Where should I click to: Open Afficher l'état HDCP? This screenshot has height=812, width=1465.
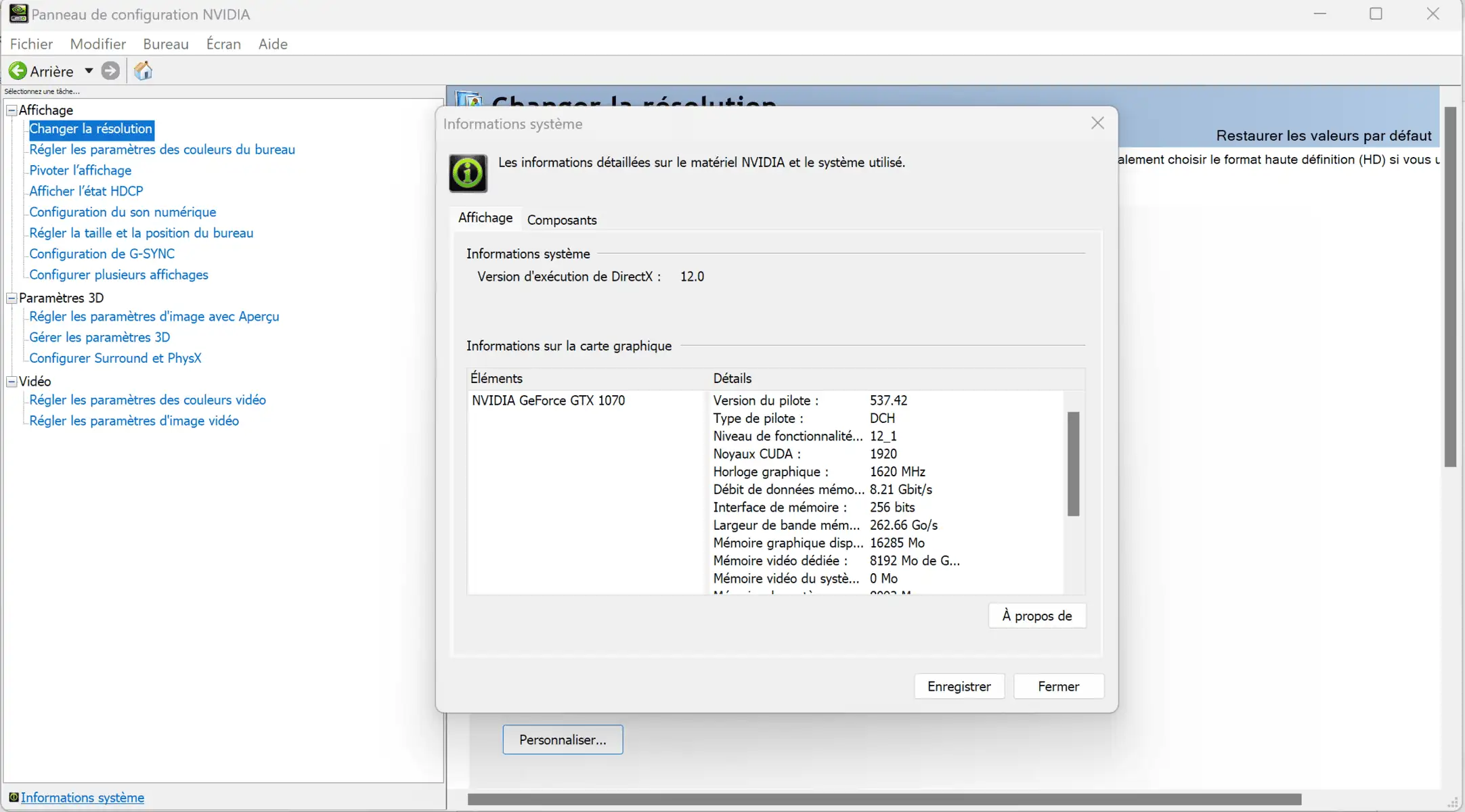86,191
